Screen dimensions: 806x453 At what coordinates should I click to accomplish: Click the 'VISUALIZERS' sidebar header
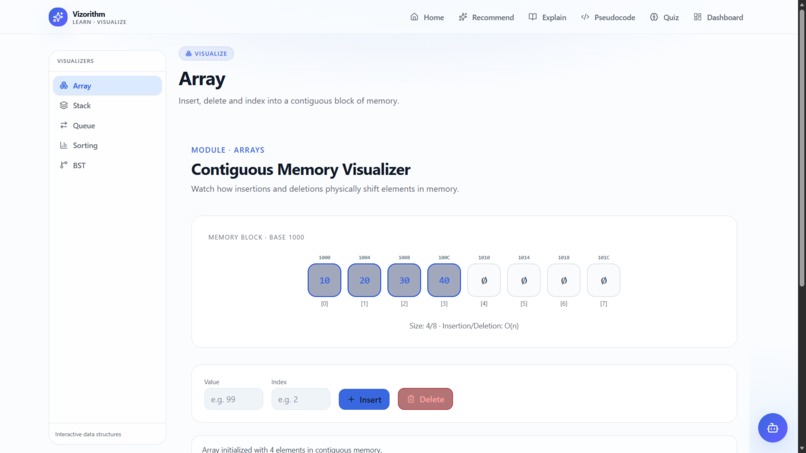tap(76, 61)
